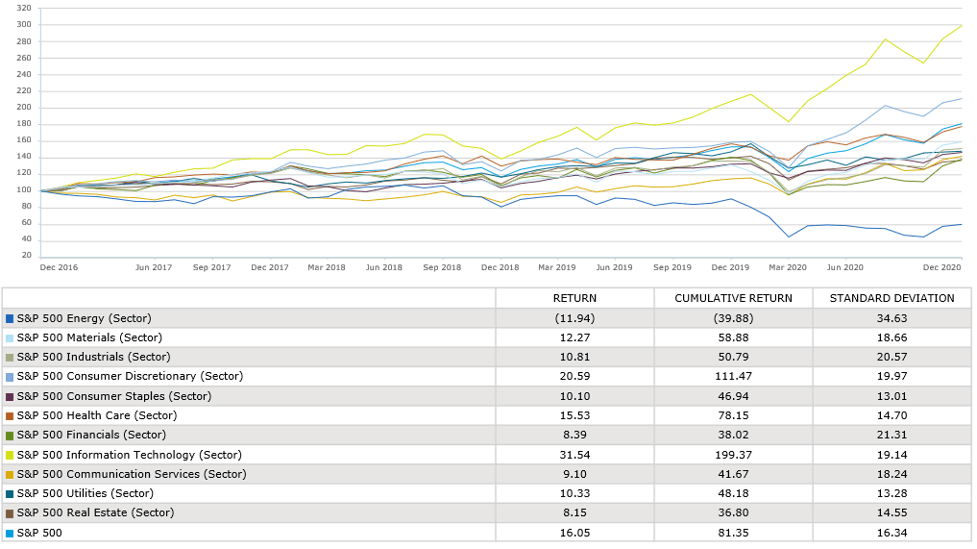
Task: Click the Consumer Staples legend color square
Action: click(10, 396)
